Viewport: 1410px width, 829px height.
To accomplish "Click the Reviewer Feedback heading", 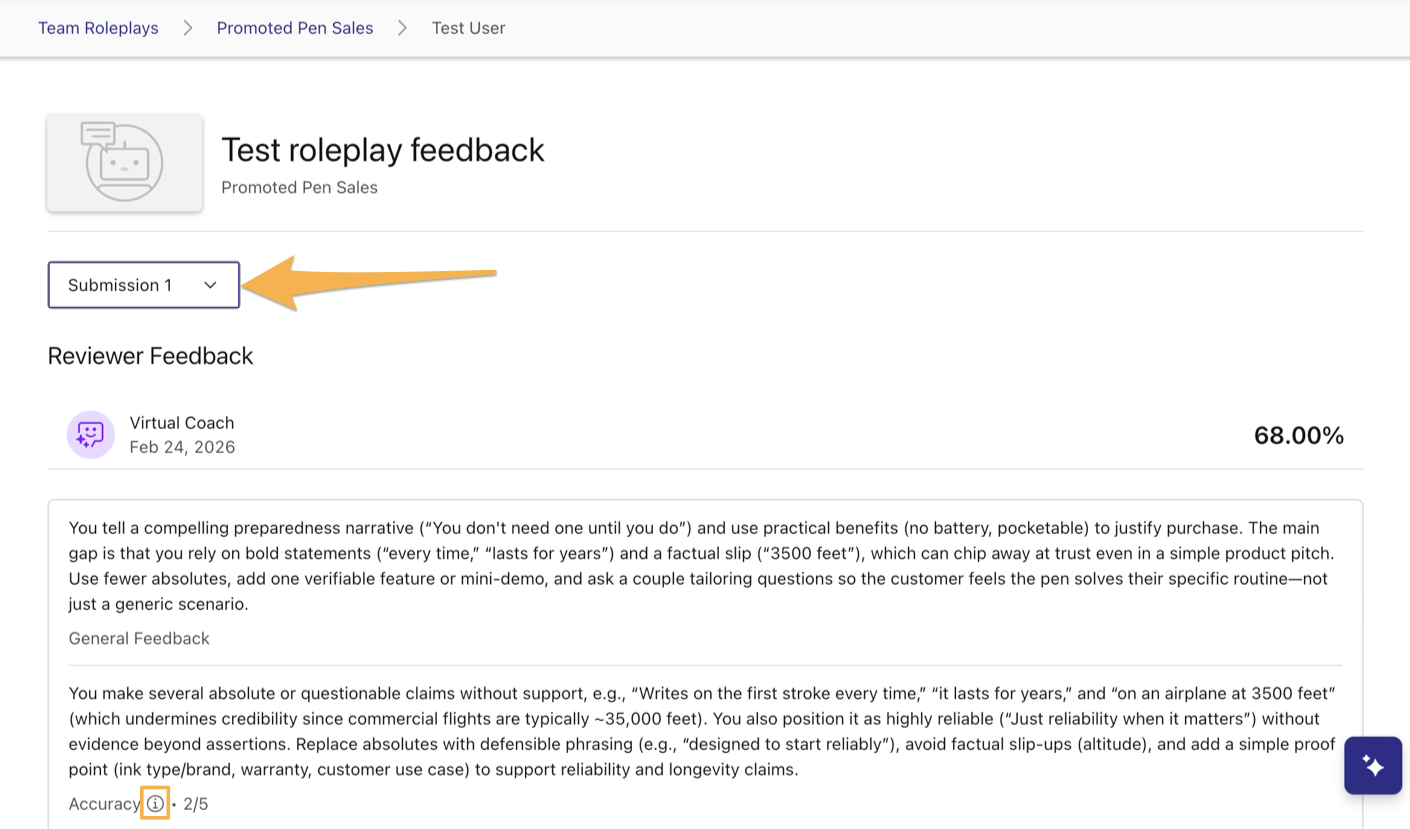I will pos(150,356).
